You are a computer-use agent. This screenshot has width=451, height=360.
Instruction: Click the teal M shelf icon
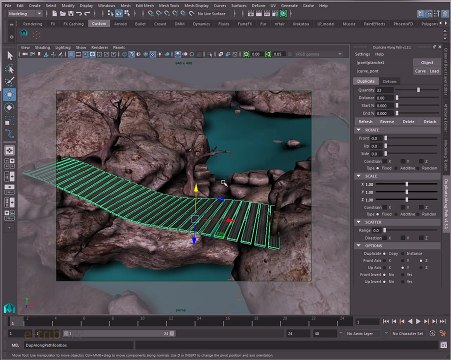24,33
